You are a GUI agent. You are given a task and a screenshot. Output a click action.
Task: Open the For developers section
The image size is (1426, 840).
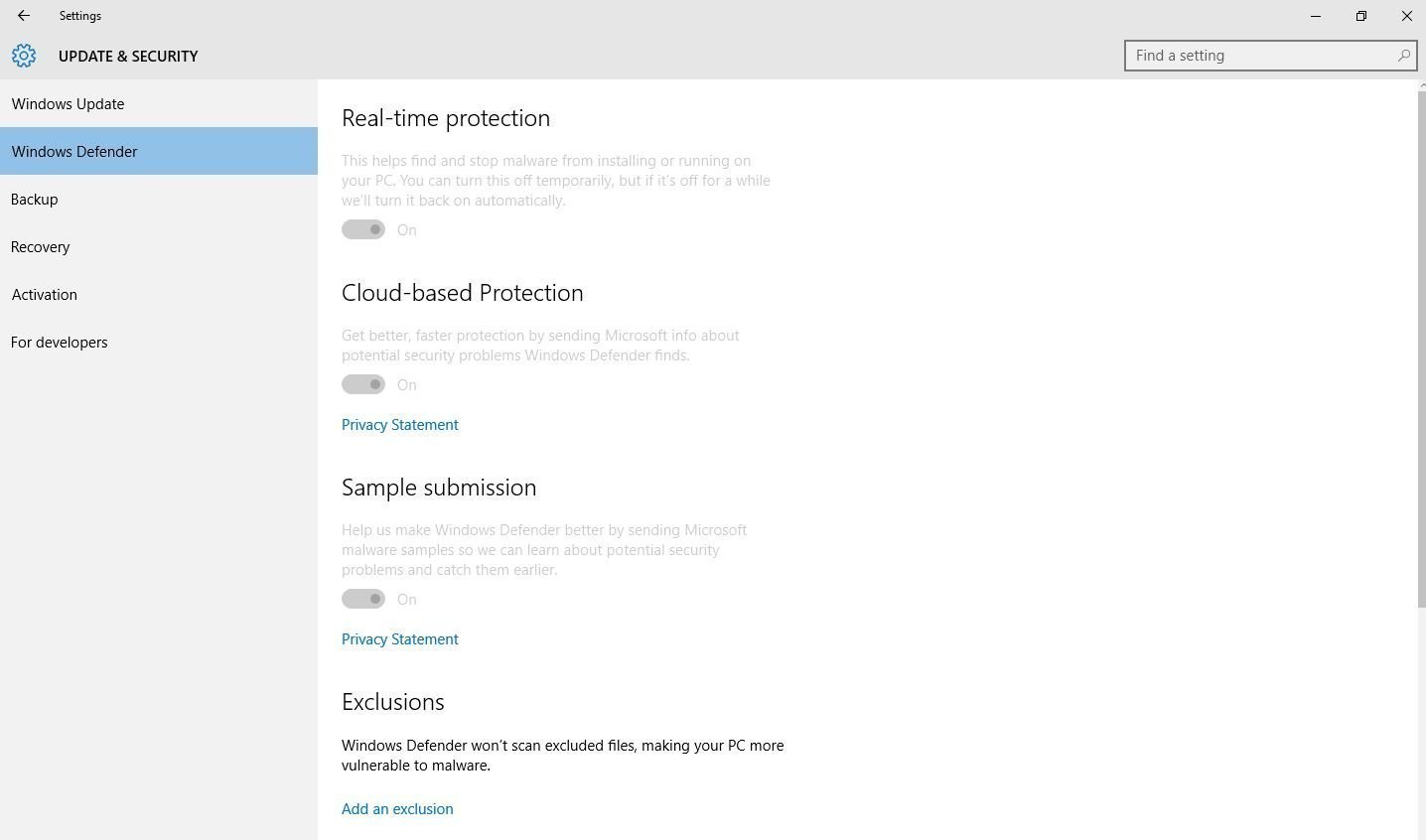click(60, 343)
